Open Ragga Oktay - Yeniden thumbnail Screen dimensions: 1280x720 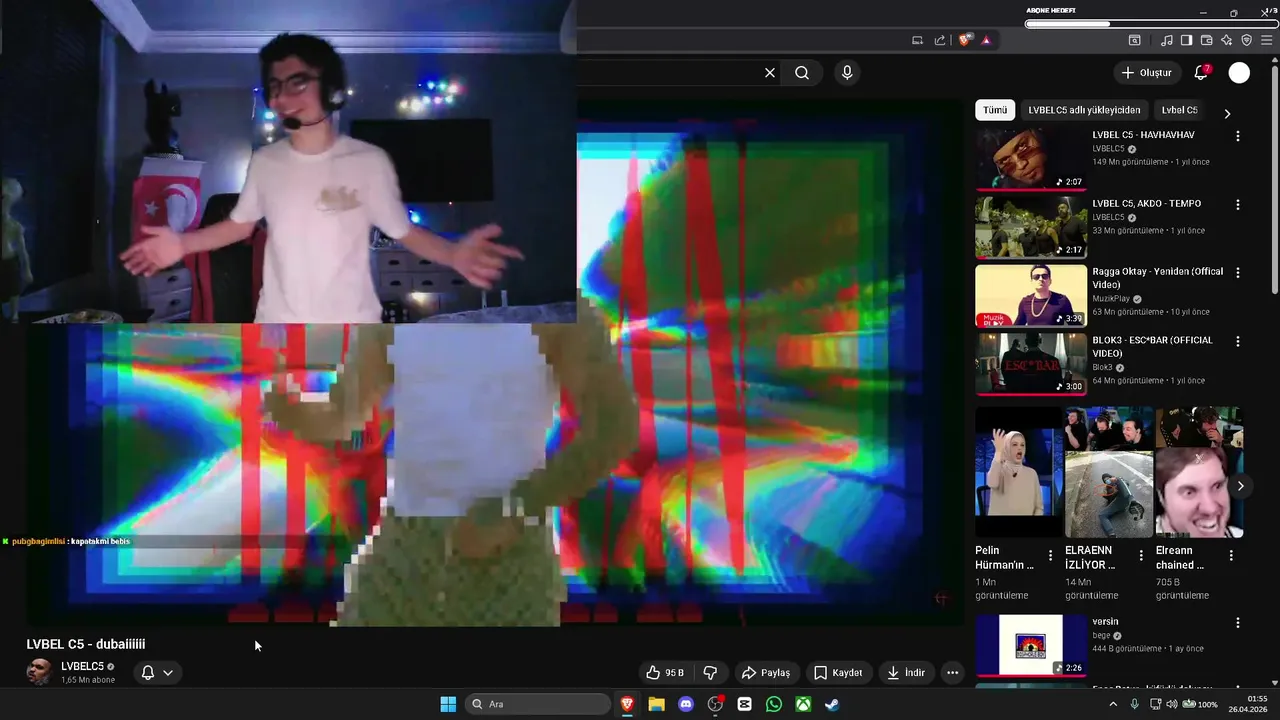(x=1031, y=295)
